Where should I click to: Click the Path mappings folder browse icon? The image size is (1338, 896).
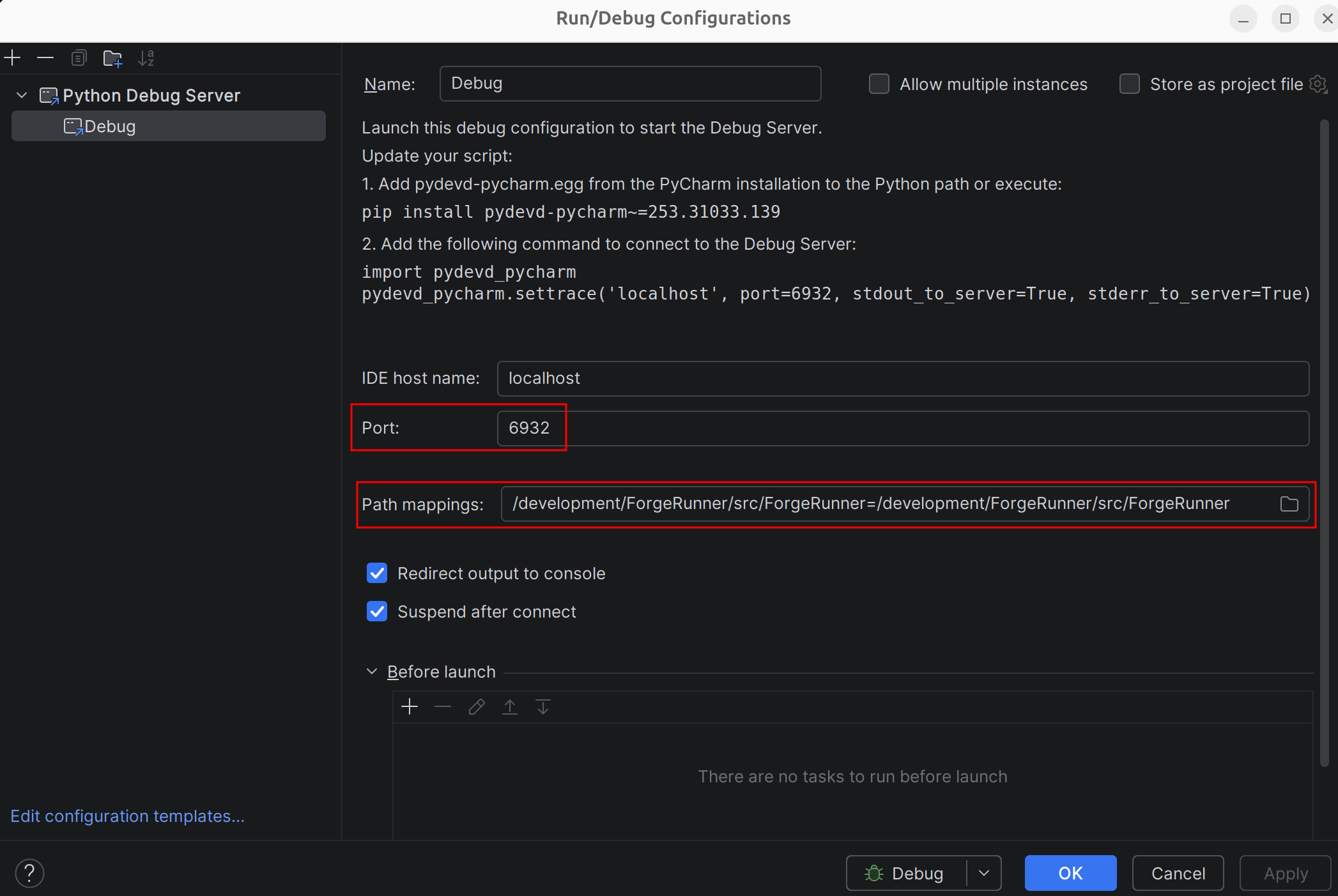click(x=1289, y=504)
